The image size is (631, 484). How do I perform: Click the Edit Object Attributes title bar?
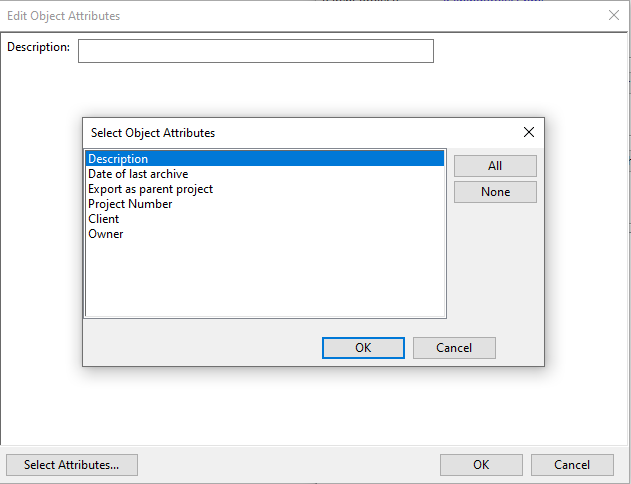click(300, 15)
